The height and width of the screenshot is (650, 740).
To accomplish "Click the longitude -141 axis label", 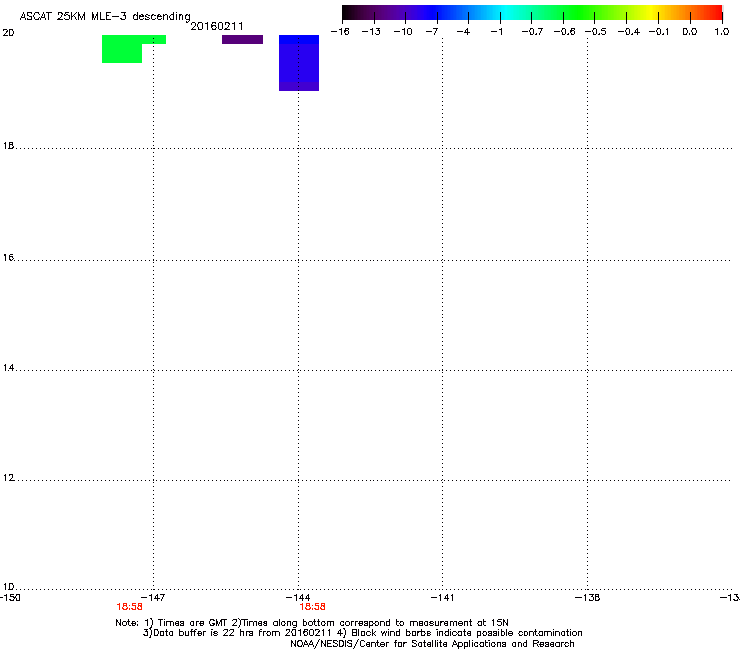I will [442, 598].
